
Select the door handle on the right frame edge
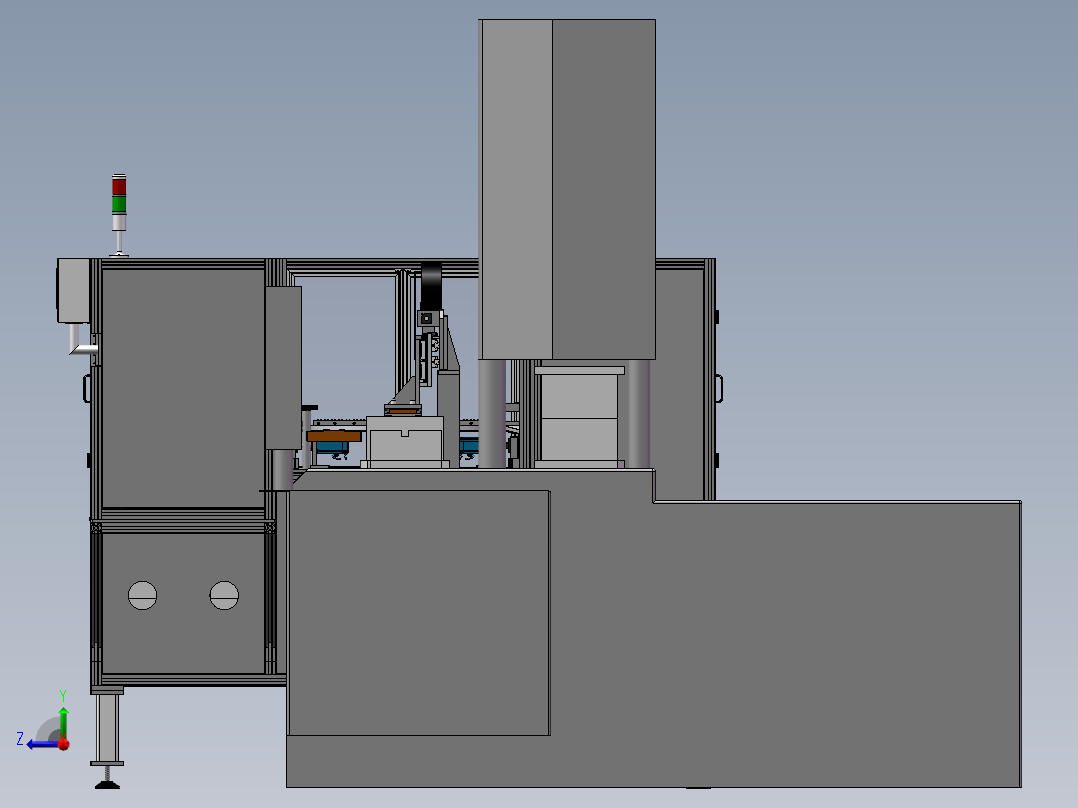coord(719,388)
